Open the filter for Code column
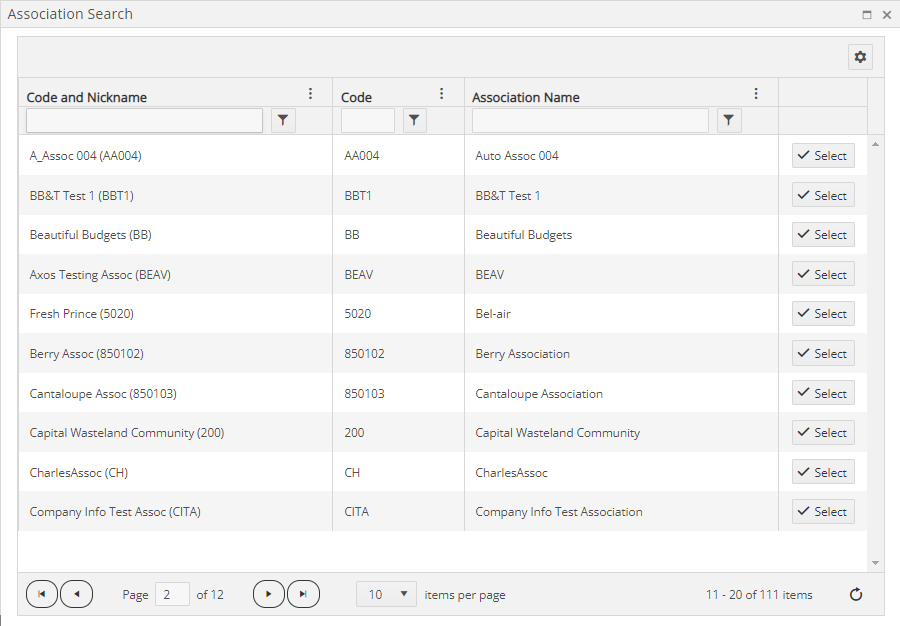 coord(414,119)
